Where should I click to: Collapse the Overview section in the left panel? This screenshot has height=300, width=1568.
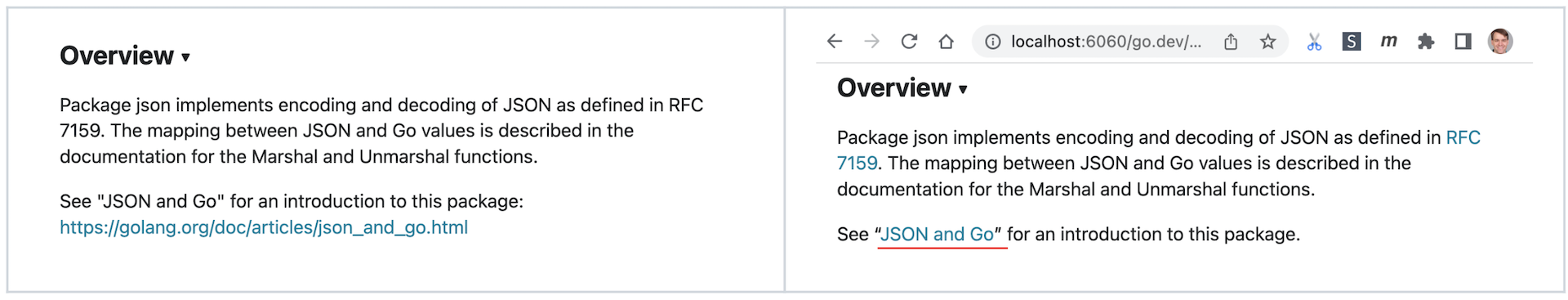pyautogui.click(x=185, y=57)
